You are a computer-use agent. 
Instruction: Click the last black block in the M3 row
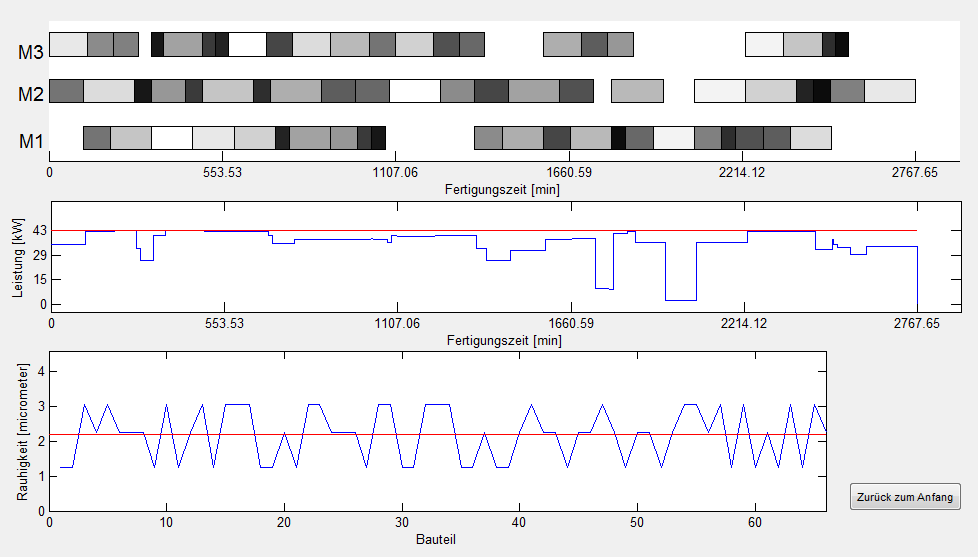pyautogui.click(x=842, y=45)
